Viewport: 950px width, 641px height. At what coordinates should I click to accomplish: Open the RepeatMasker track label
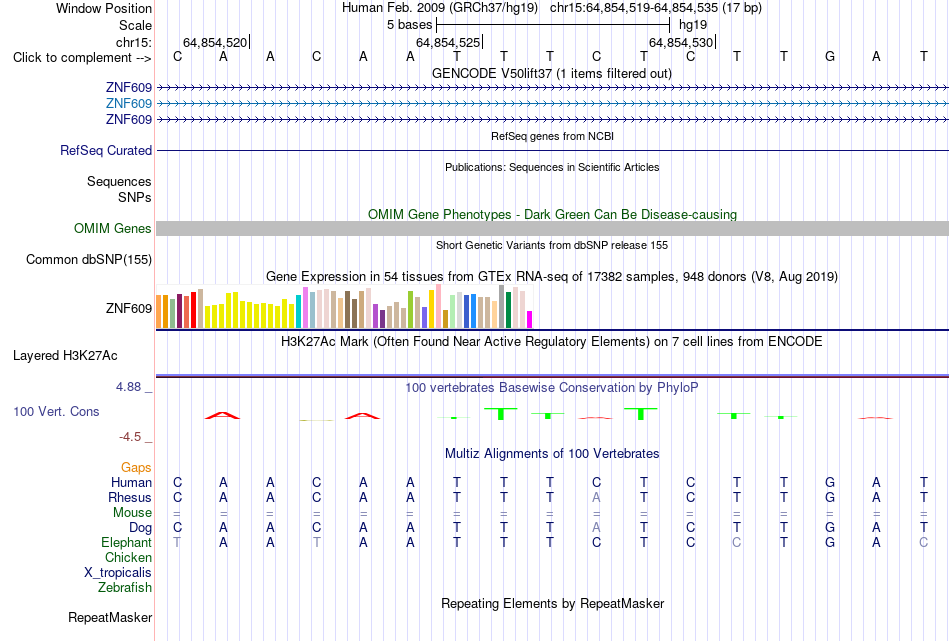[x=110, y=617]
